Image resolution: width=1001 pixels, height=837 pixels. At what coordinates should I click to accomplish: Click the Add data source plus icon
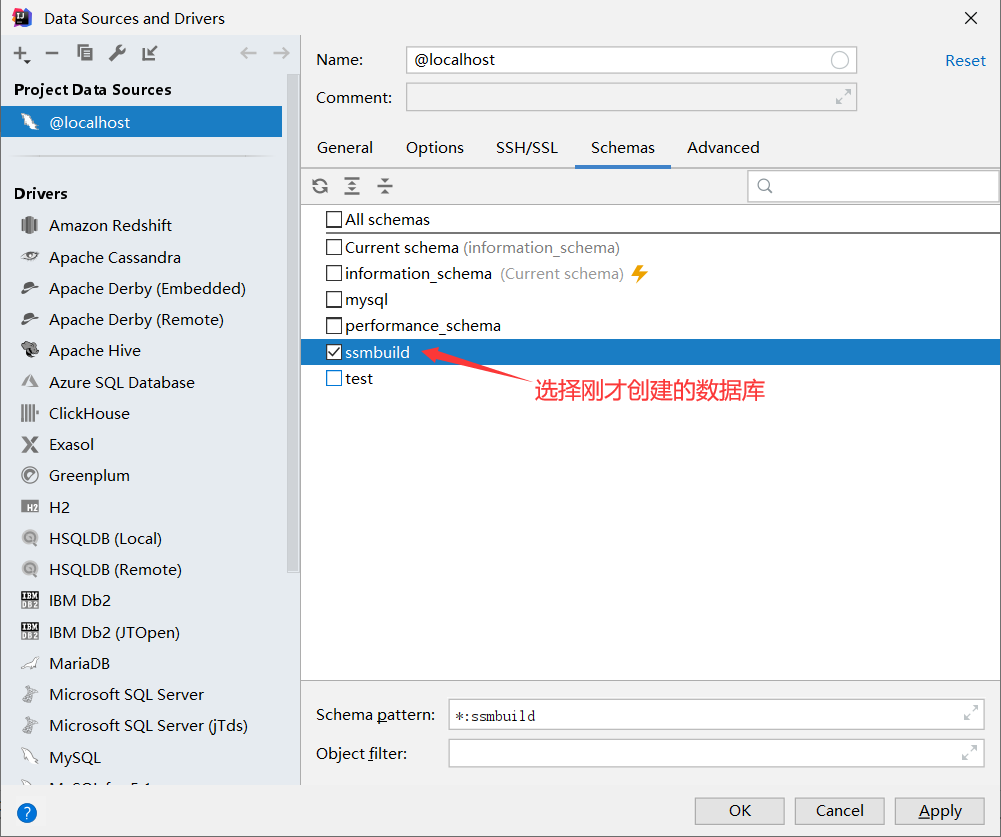pyautogui.click(x=22, y=54)
